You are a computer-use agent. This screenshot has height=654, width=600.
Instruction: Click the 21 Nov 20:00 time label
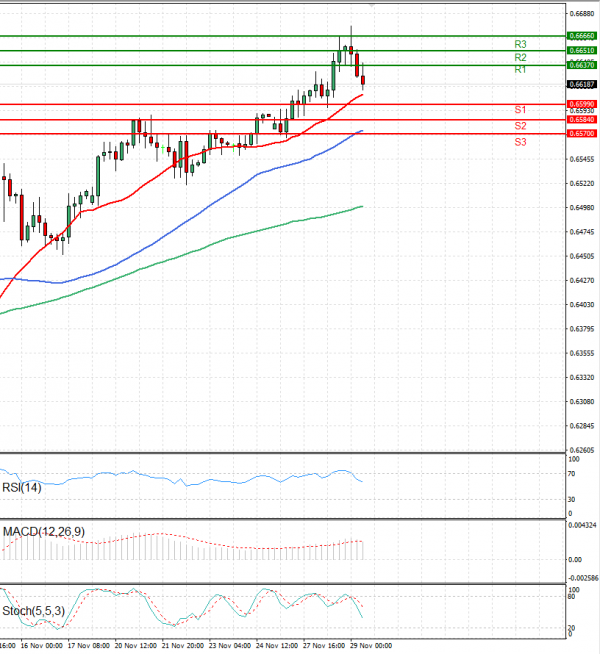point(183,646)
